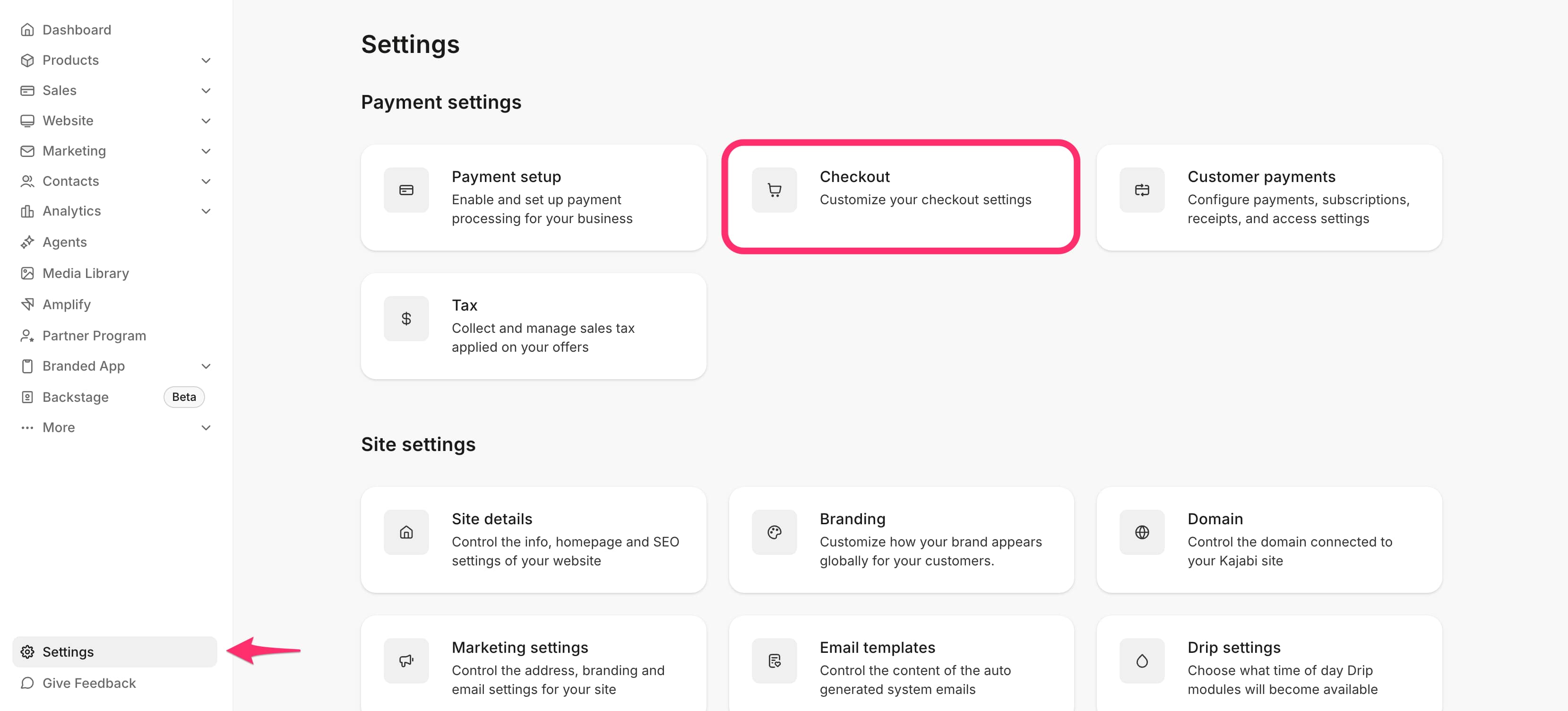This screenshot has width=1568, height=711.
Task: Expand the Marketing menu chevron
Action: [206, 151]
